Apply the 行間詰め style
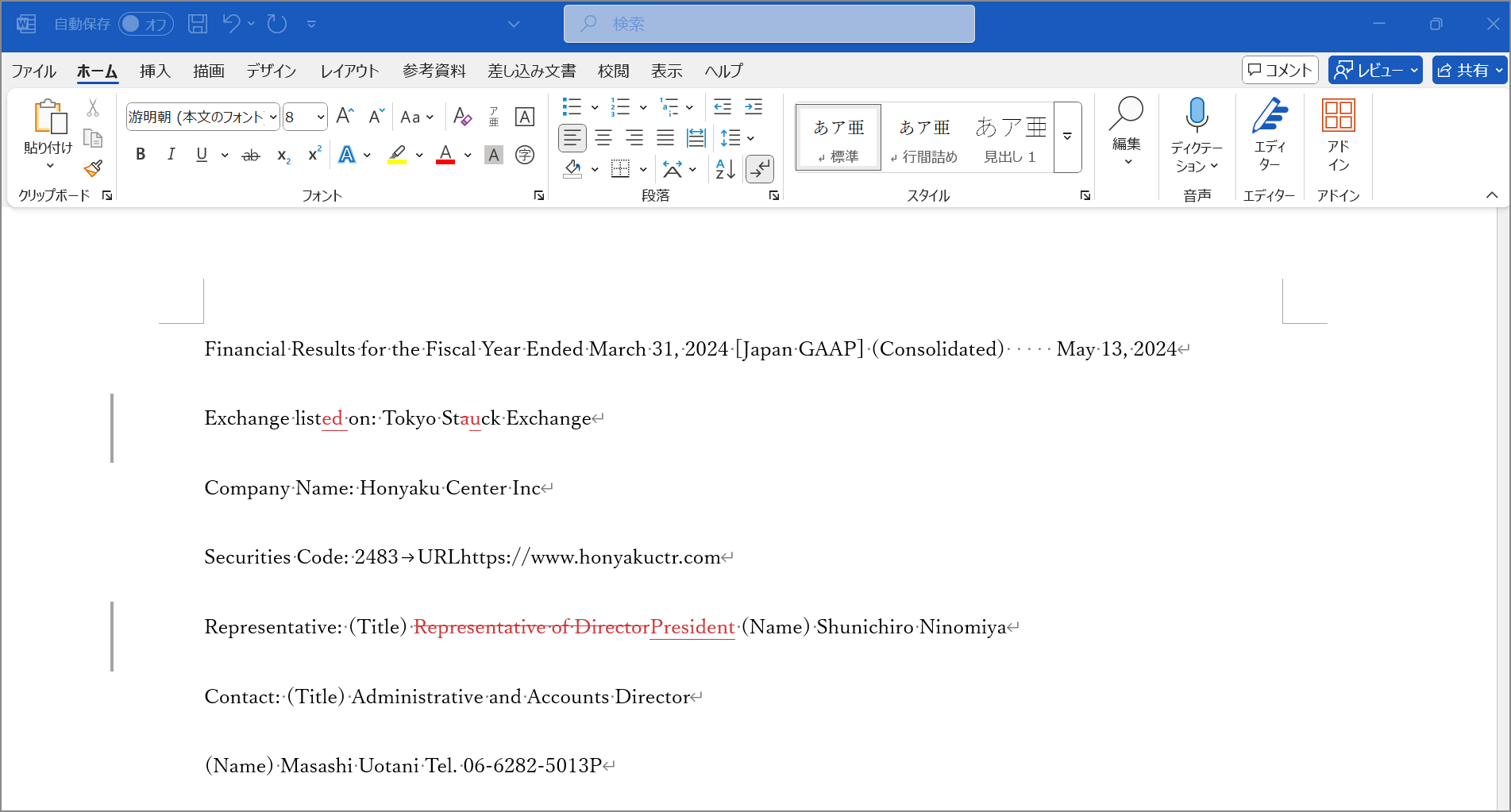The width and height of the screenshot is (1511, 812). (x=924, y=137)
